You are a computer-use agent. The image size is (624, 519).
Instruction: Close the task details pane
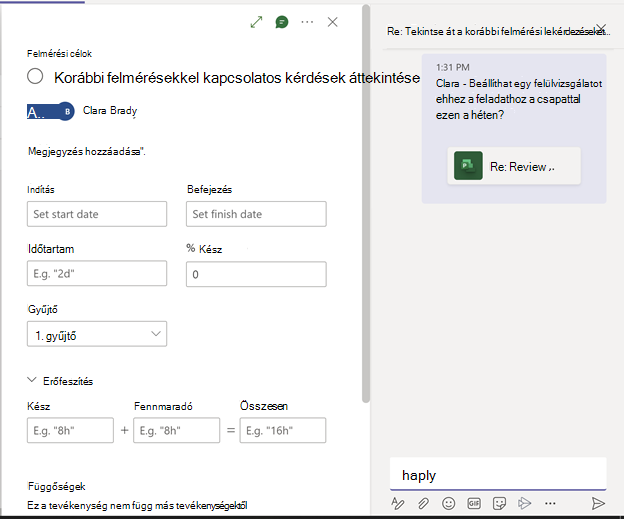point(333,22)
